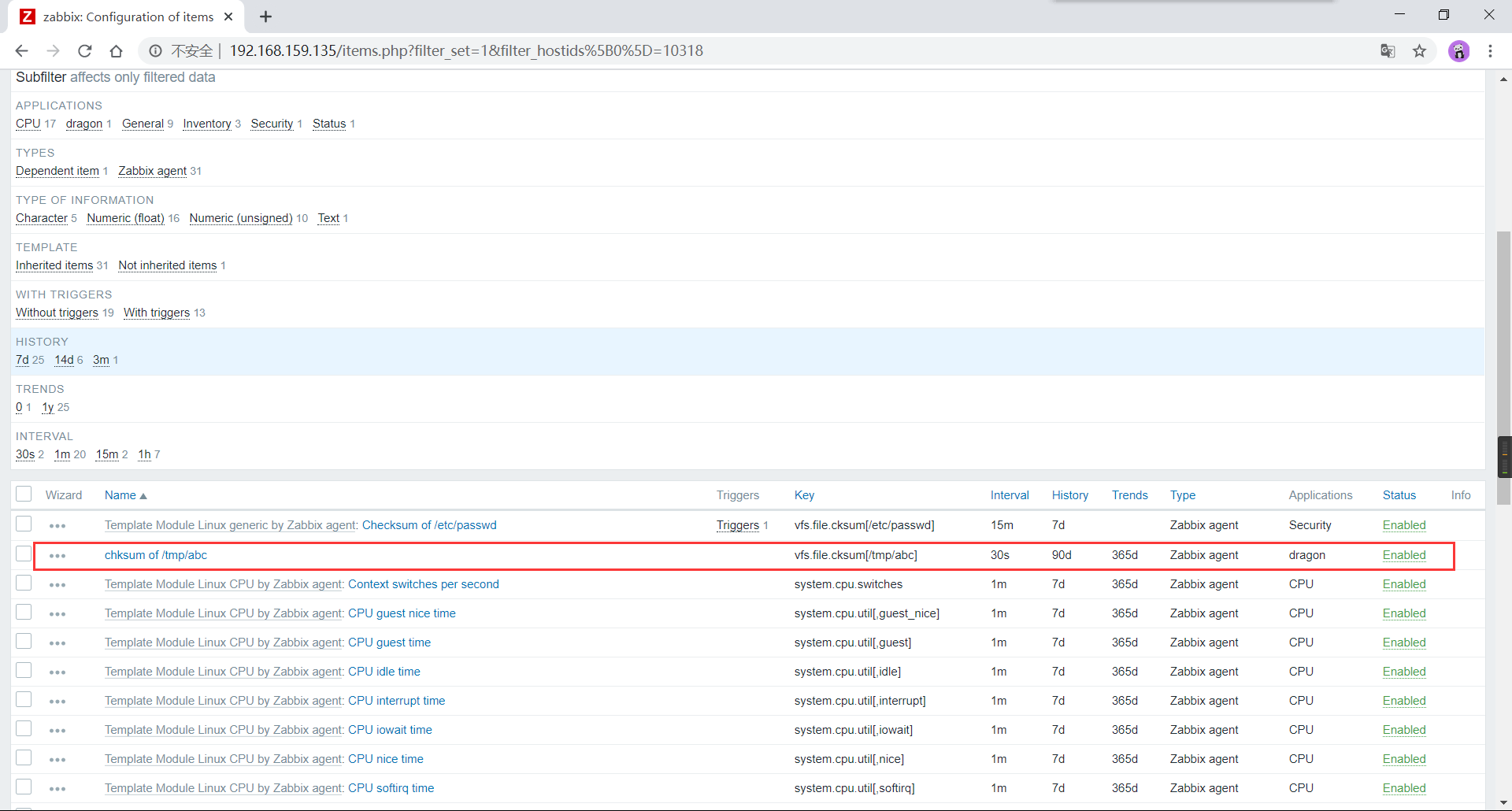
Task: Filter by CPU application
Action: (28, 124)
